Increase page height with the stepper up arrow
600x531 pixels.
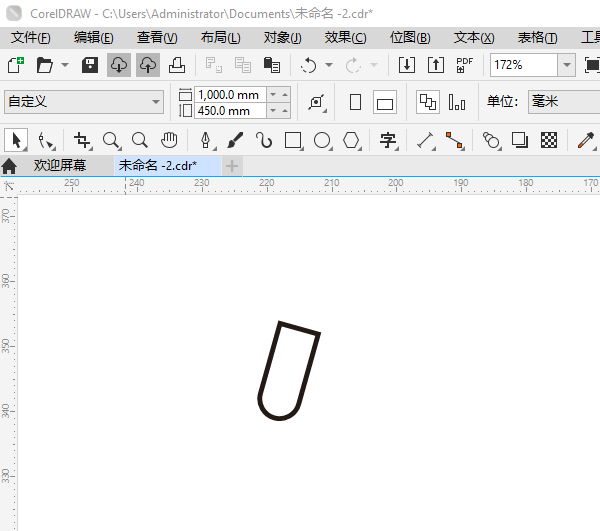(285, 111)
